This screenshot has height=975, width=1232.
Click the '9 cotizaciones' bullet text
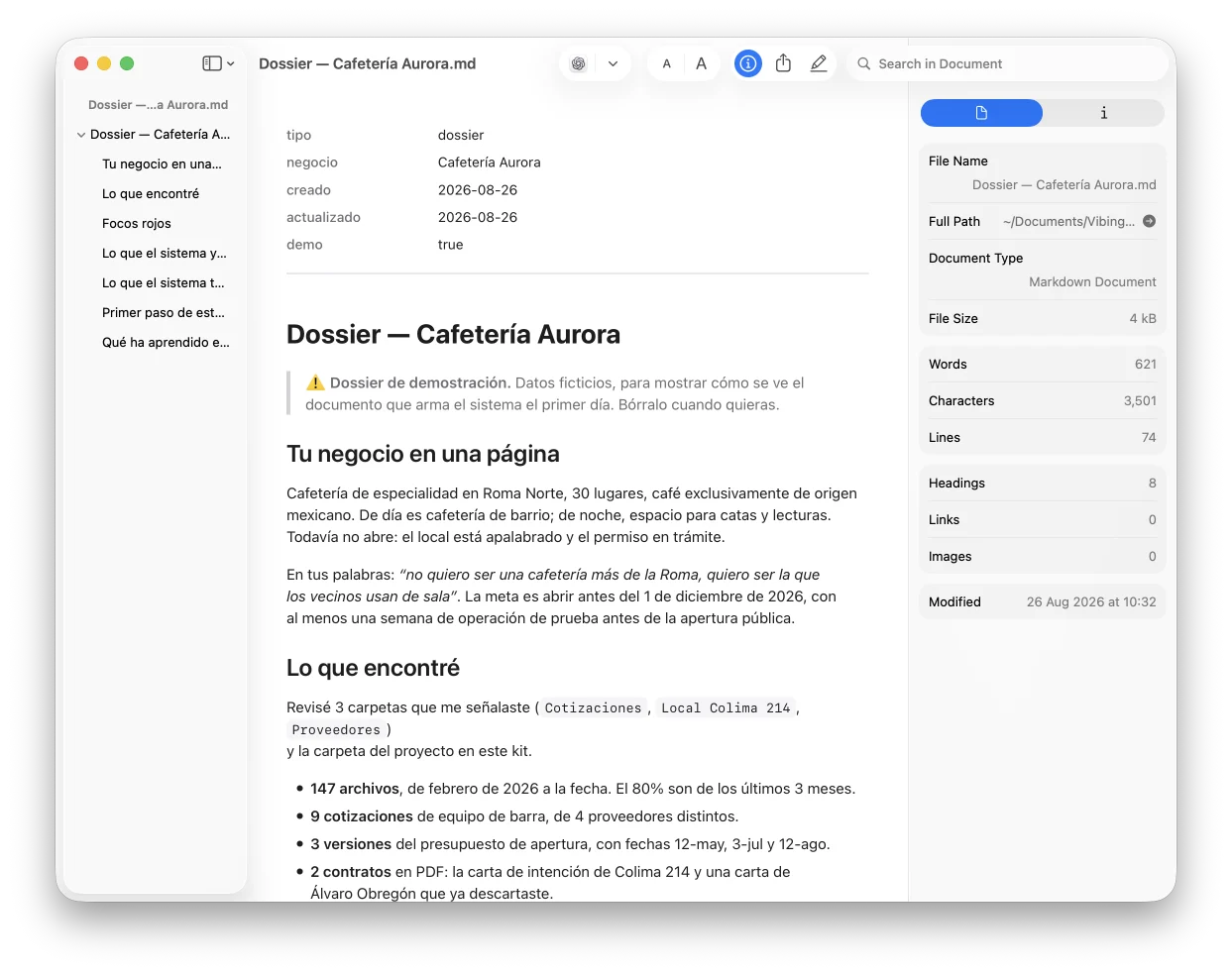point(362,816)
